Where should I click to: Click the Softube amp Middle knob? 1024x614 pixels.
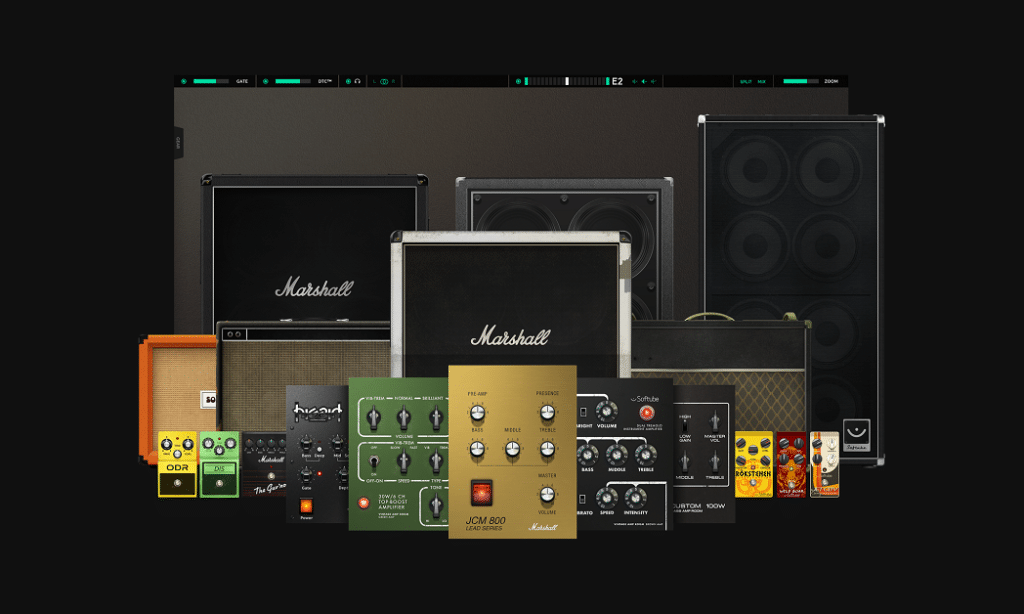[x=616, y=455]
